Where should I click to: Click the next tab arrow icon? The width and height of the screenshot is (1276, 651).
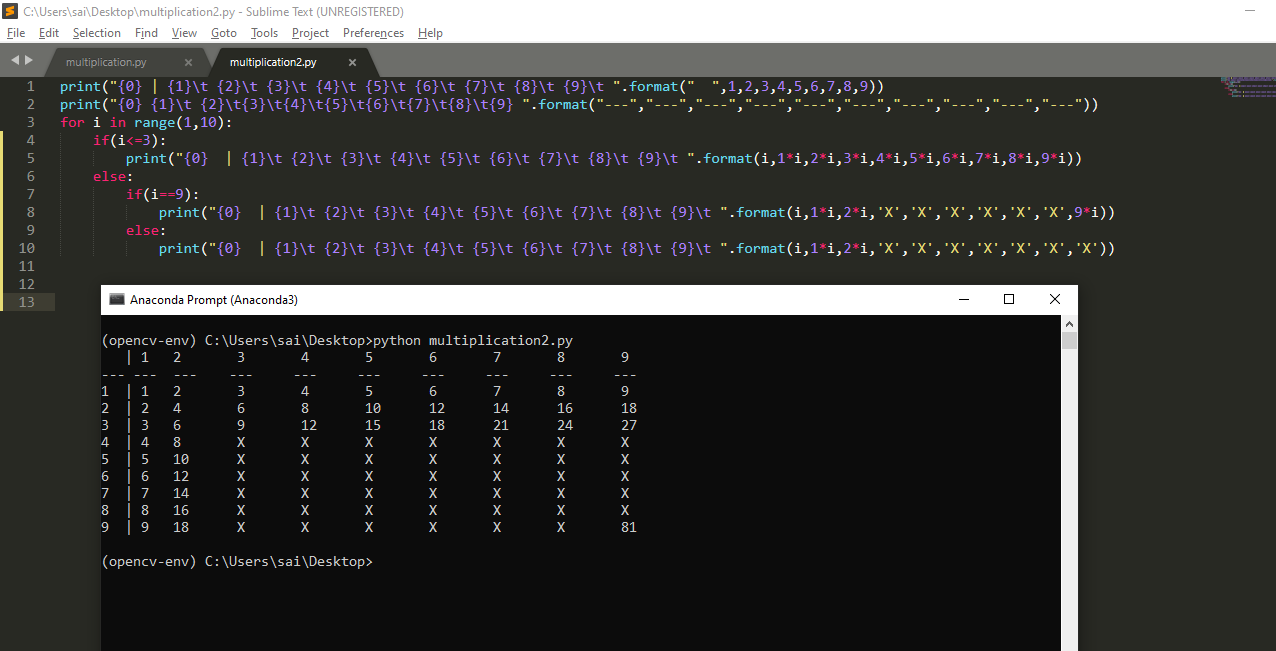(x=28, y=61)
